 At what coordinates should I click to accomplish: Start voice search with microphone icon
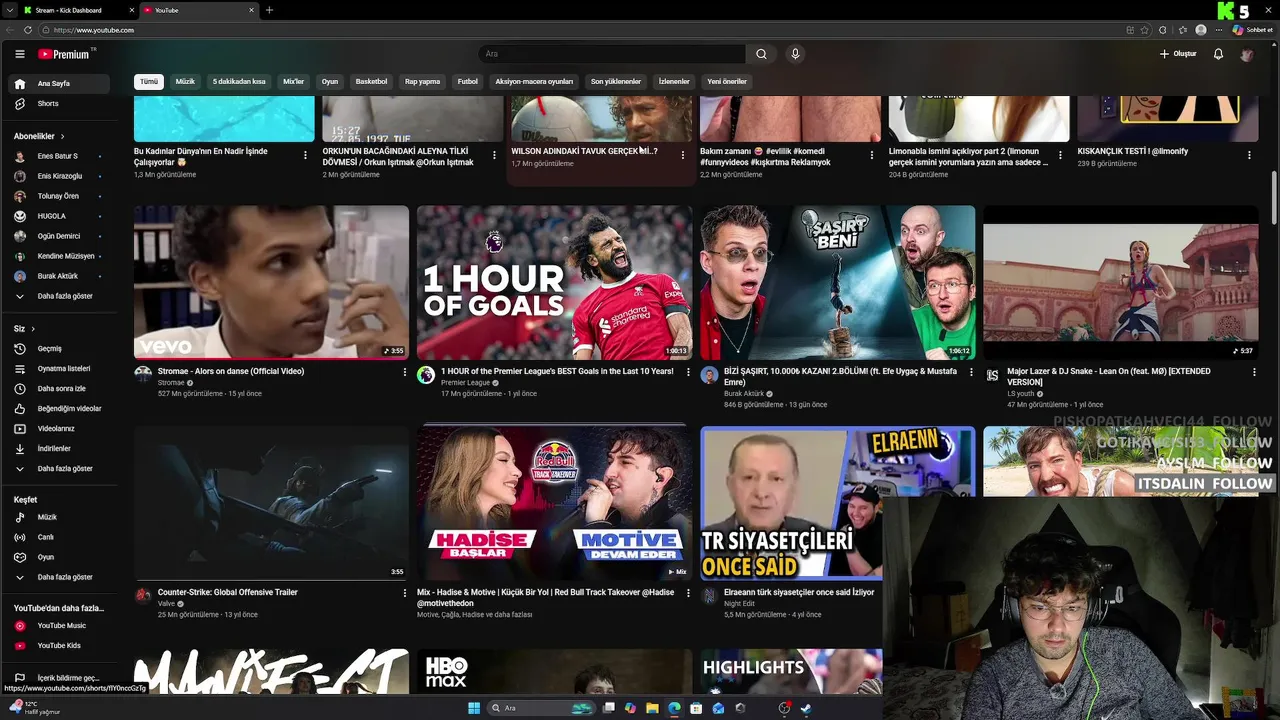tap(795, 54)
